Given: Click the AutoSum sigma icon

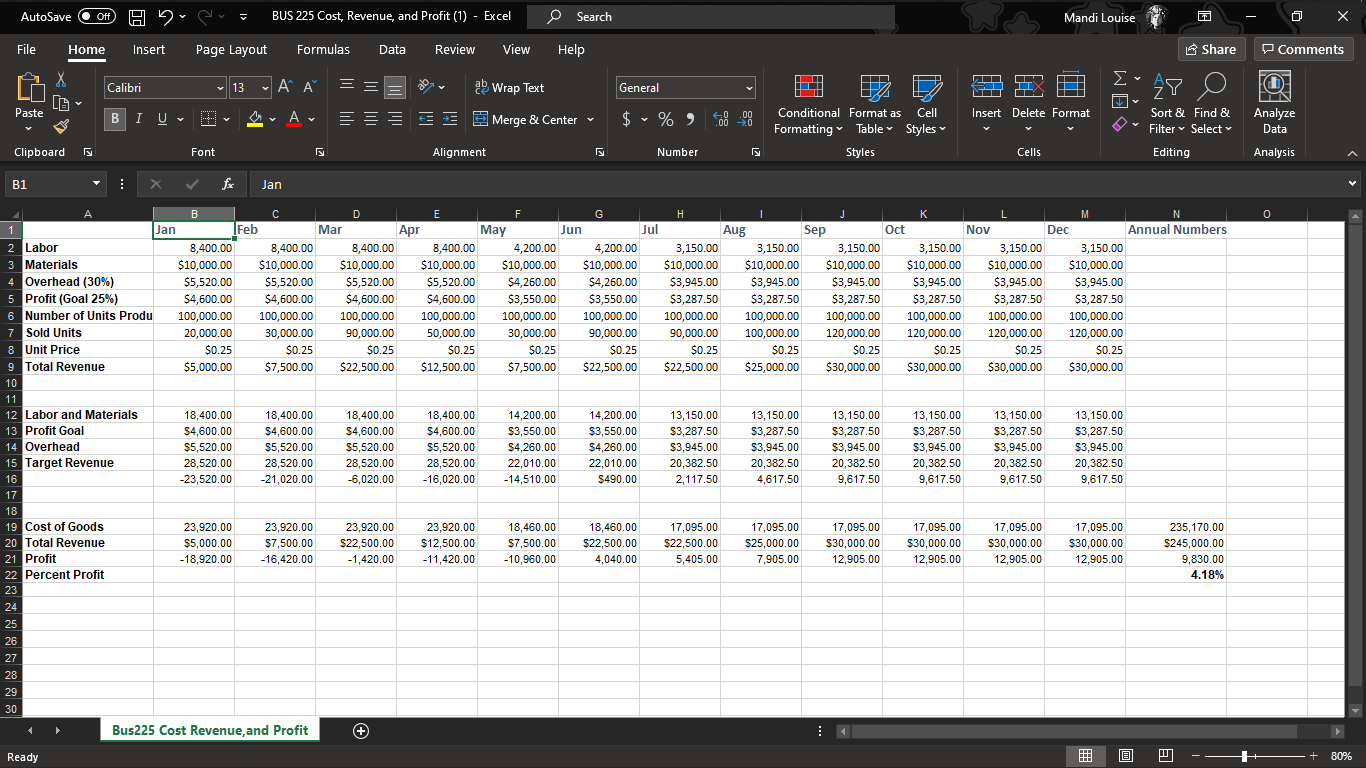Looking at the screenshot, I should point(1120,80).
